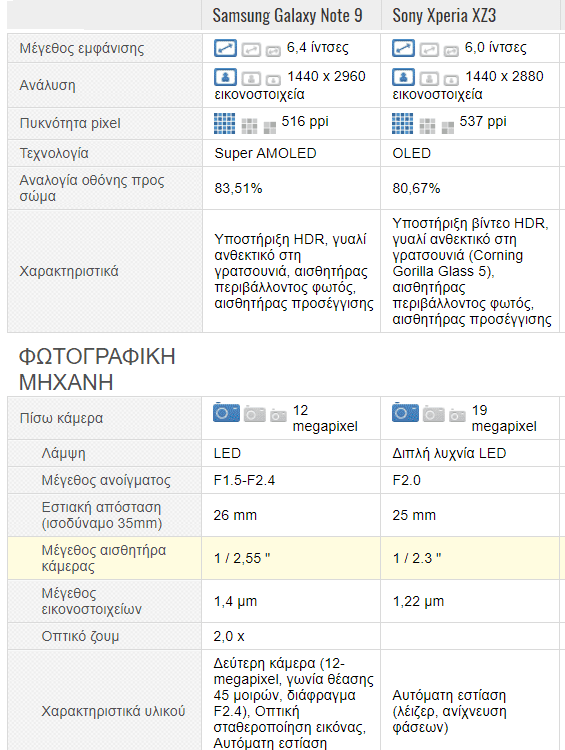Click the blue pixel-grid icon beside 537 ppi
This screenshot has height=750, width=565.
click(402, 123)
